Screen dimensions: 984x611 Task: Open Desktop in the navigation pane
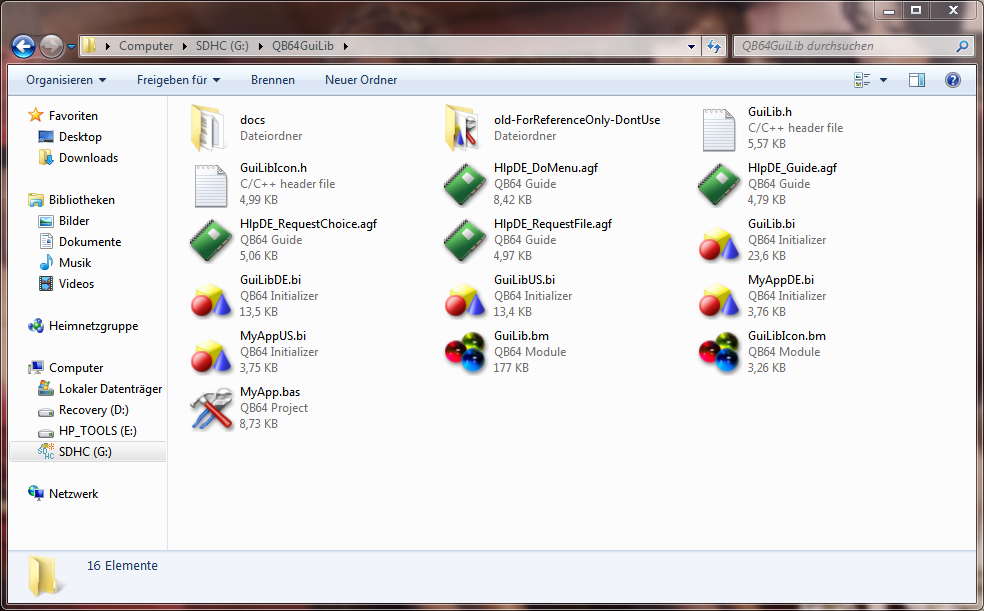[x=80, y=137]
